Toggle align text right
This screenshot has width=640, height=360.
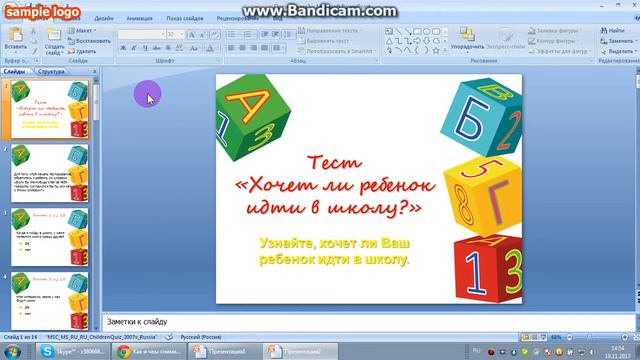tap(253, 48)
